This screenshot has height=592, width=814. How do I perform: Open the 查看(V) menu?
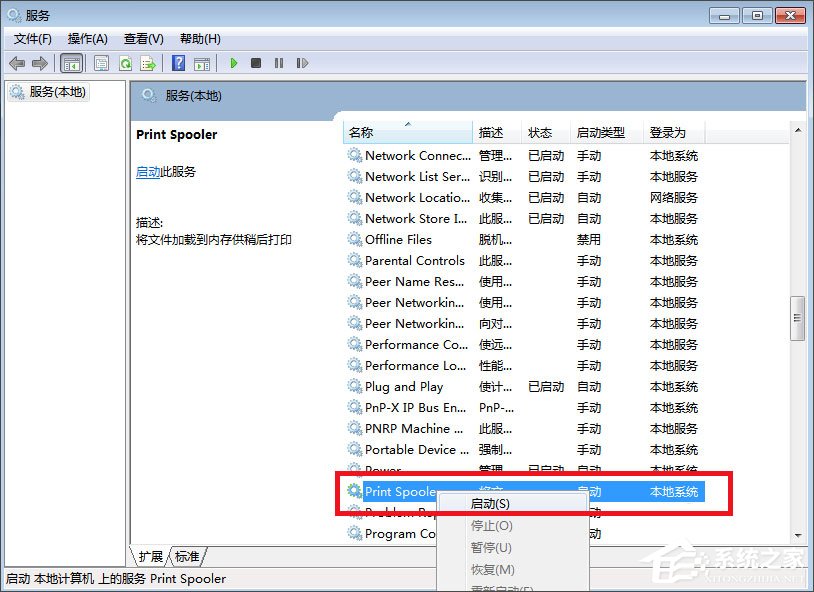(x=143, y=38)
